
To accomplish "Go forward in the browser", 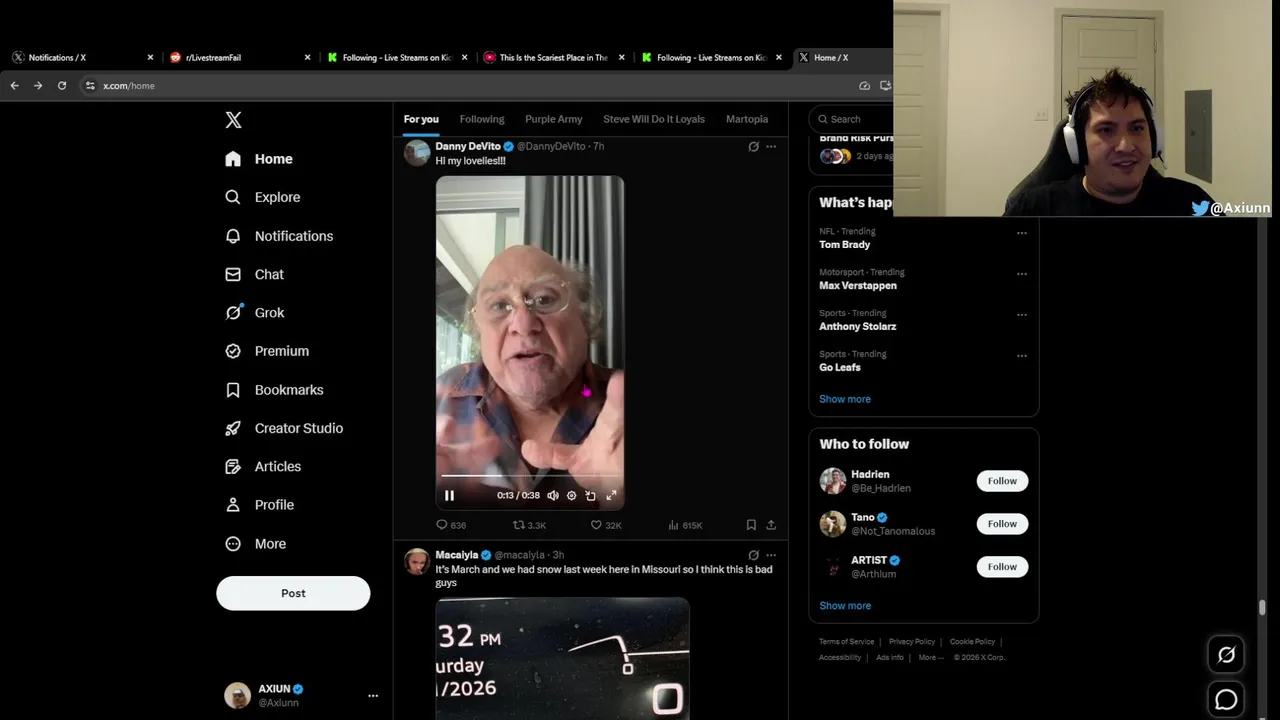I will (38, 86).
